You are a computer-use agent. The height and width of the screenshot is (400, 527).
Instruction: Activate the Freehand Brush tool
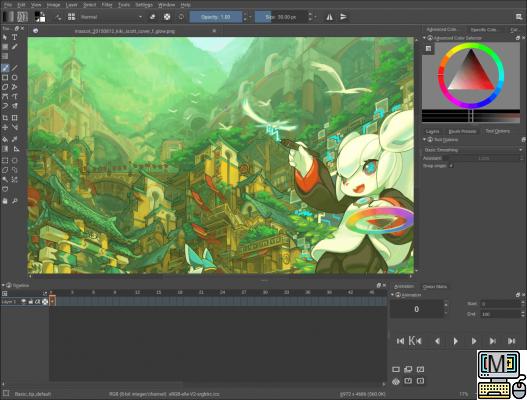(5, 68)
